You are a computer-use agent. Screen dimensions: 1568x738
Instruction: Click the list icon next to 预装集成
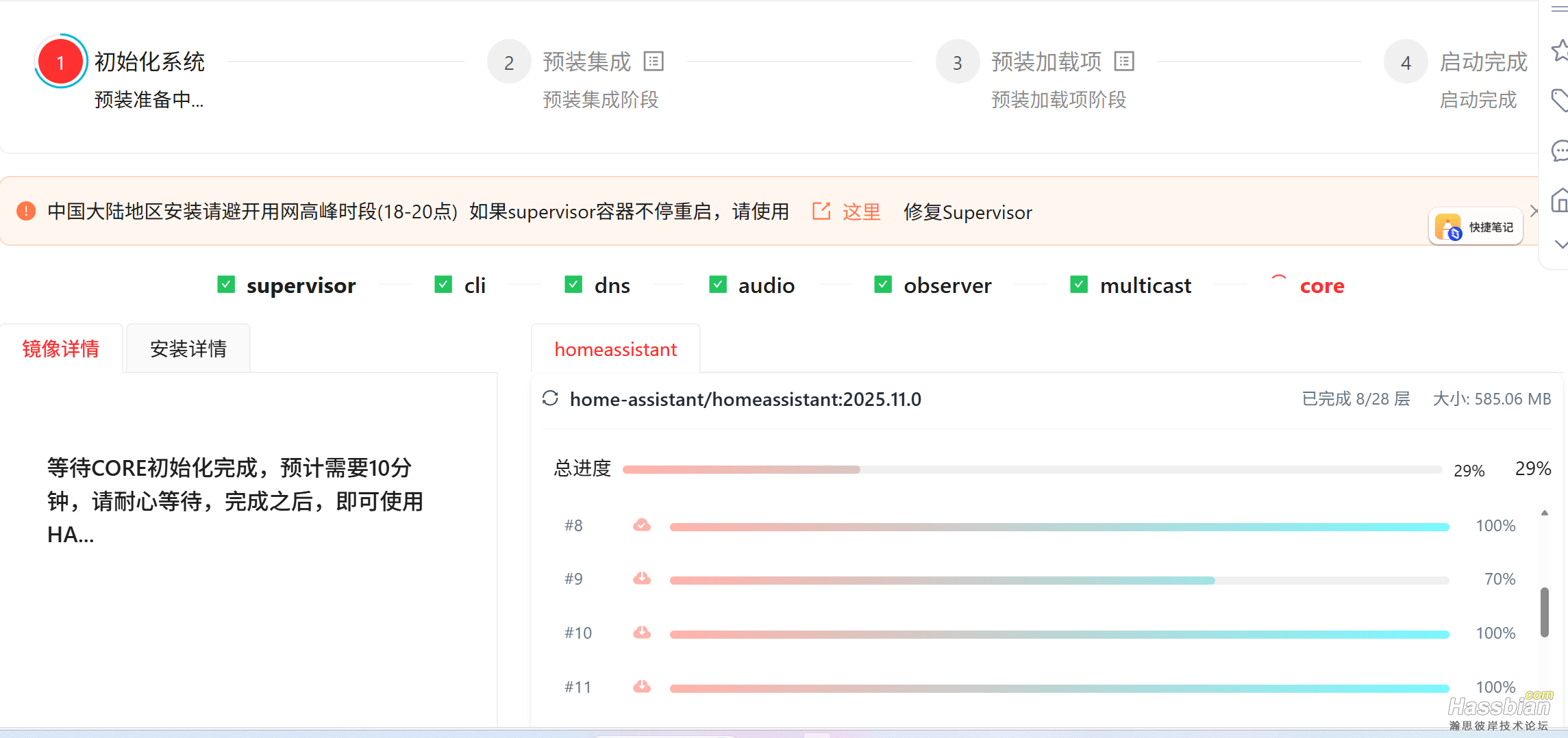[x=654, y=62]
